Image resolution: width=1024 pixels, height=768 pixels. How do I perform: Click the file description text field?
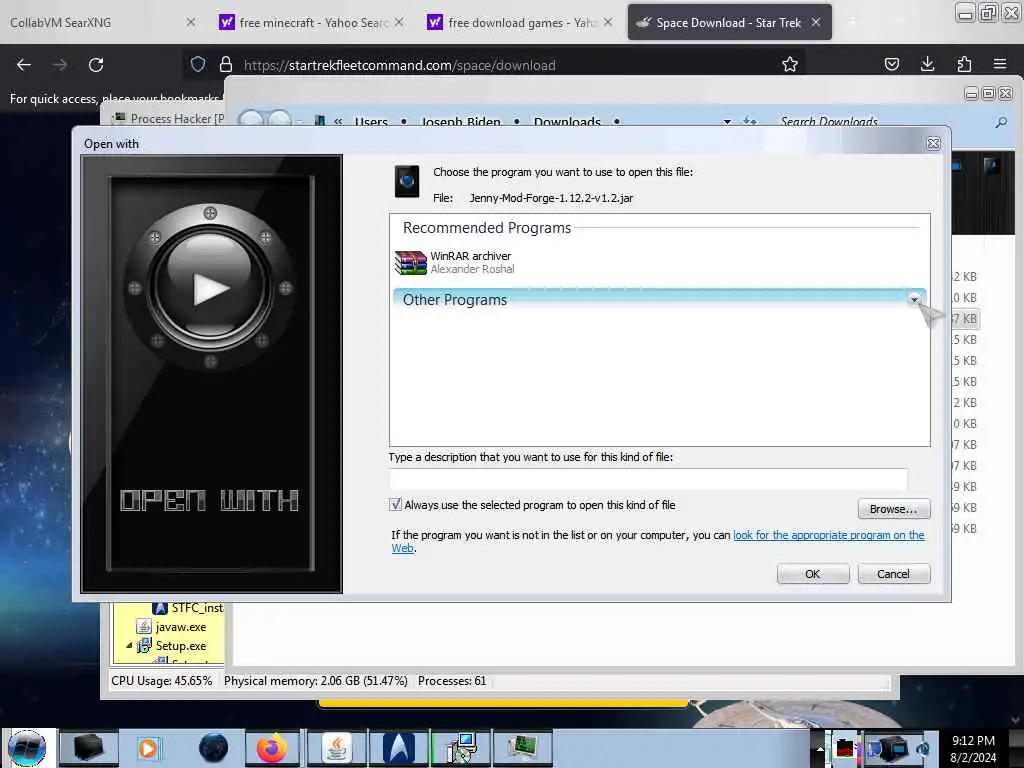648,479
